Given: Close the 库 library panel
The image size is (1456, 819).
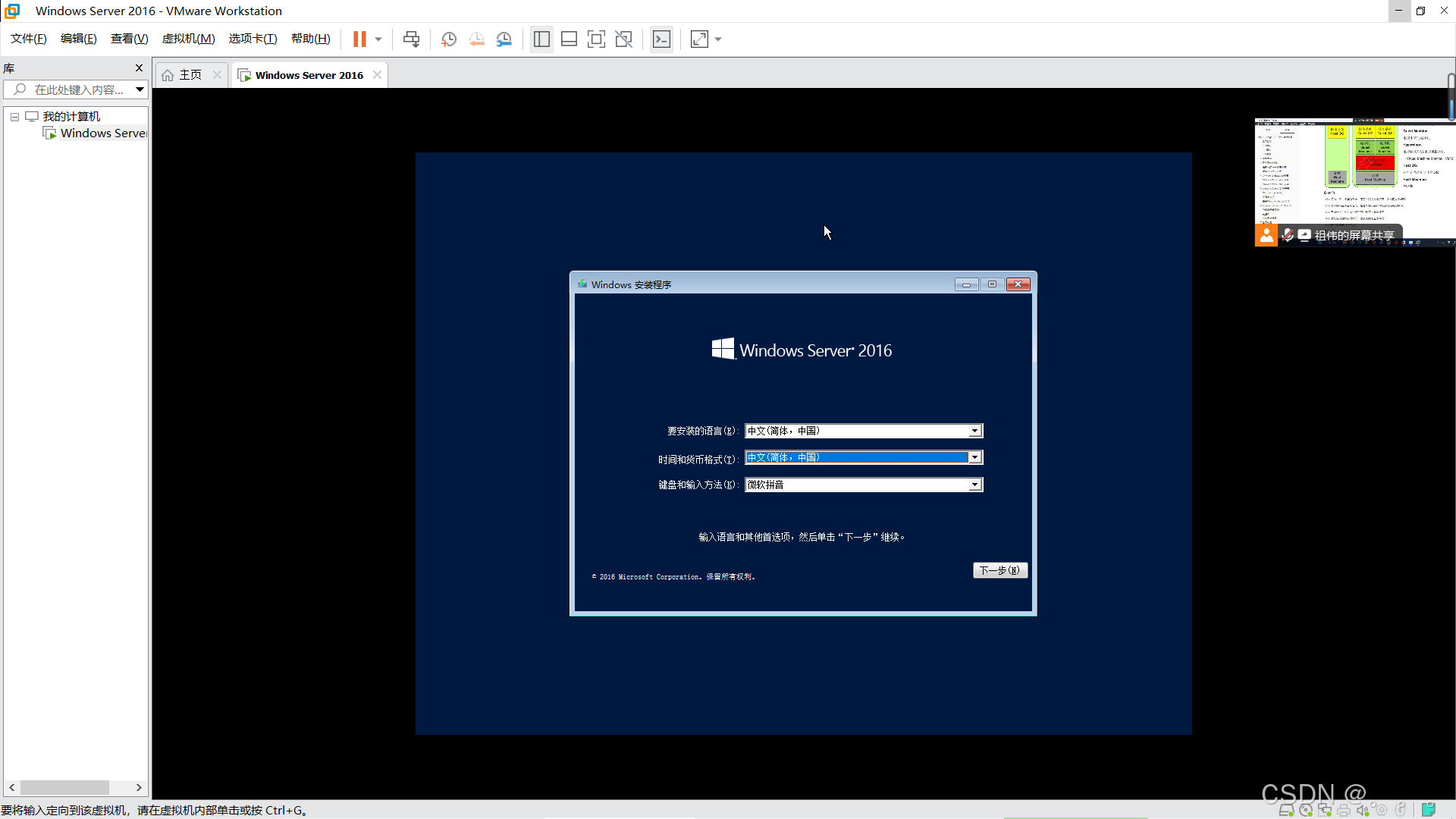Looking at the screenshot, I should click(x=139, y=67).
